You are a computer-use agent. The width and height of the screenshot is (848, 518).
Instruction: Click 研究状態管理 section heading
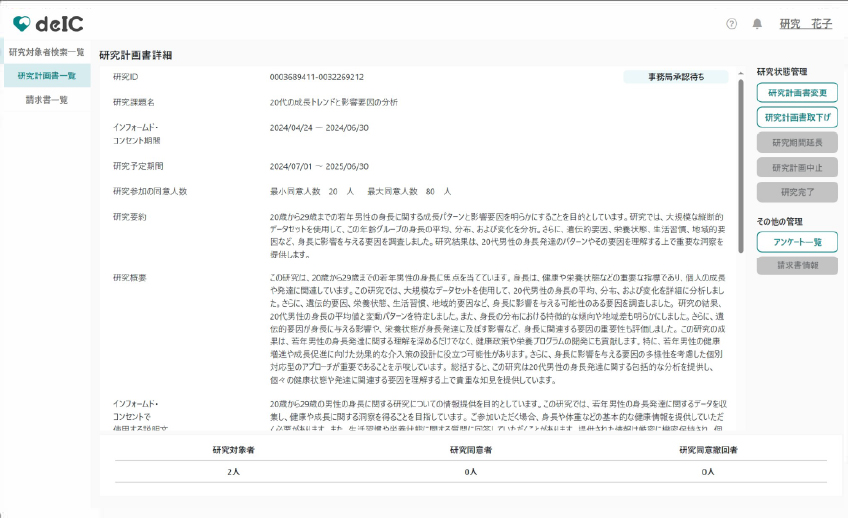pyautogui.click(x=782, y=71)
